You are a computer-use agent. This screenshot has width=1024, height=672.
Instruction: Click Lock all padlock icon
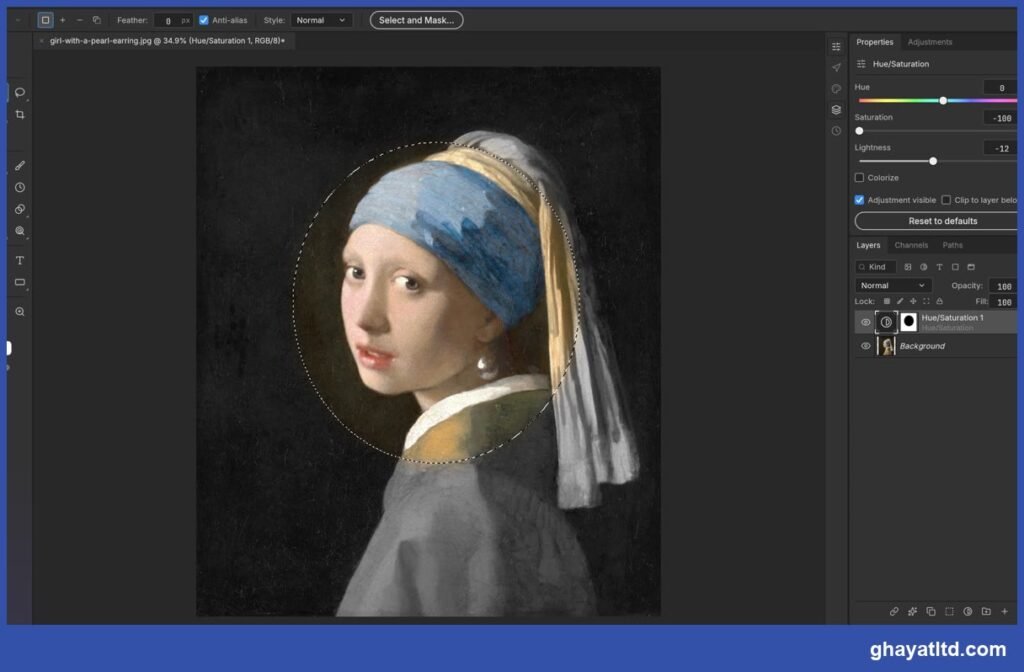(940, 301)
